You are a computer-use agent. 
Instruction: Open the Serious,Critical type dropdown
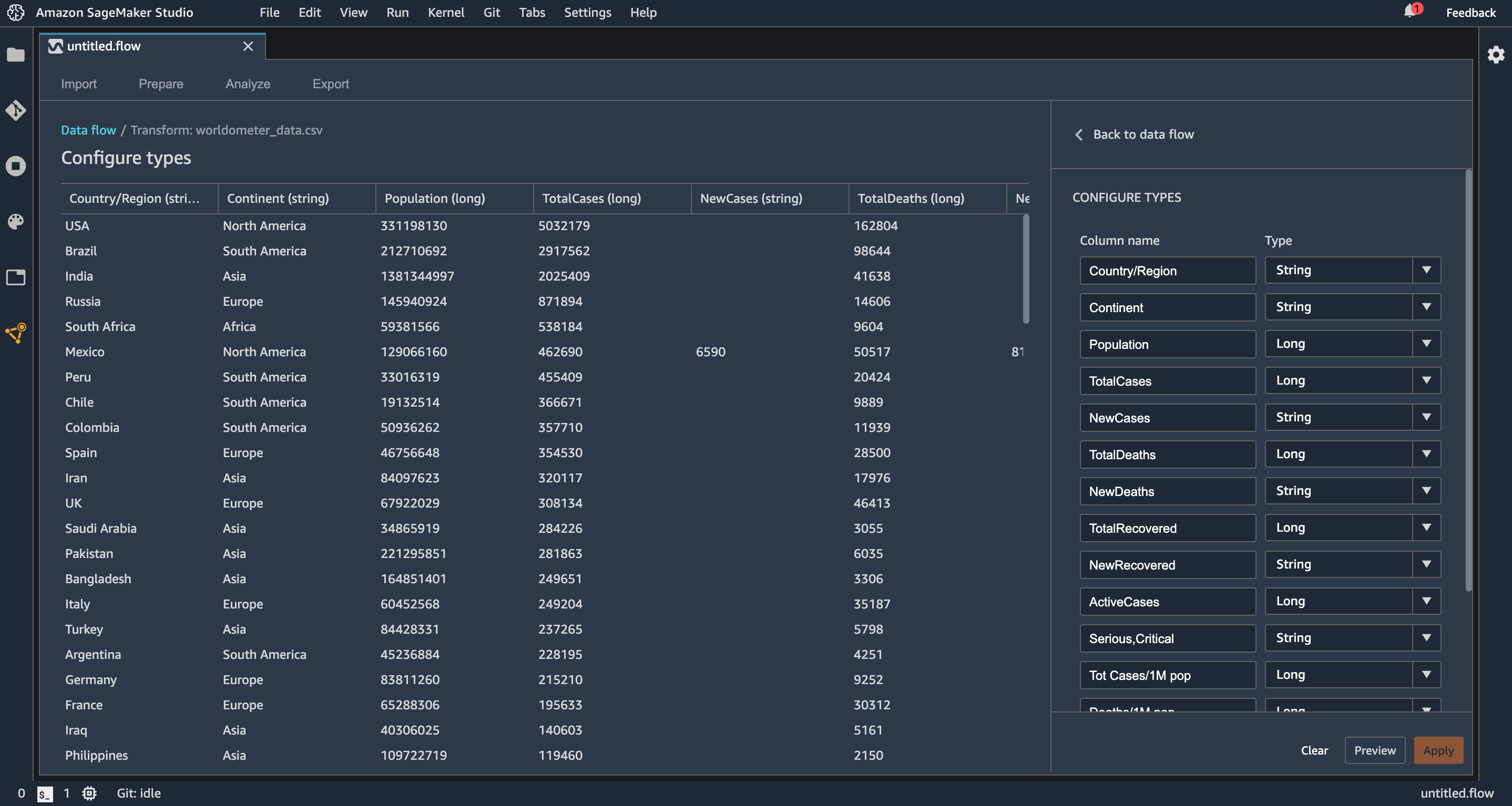[1426, 638]
